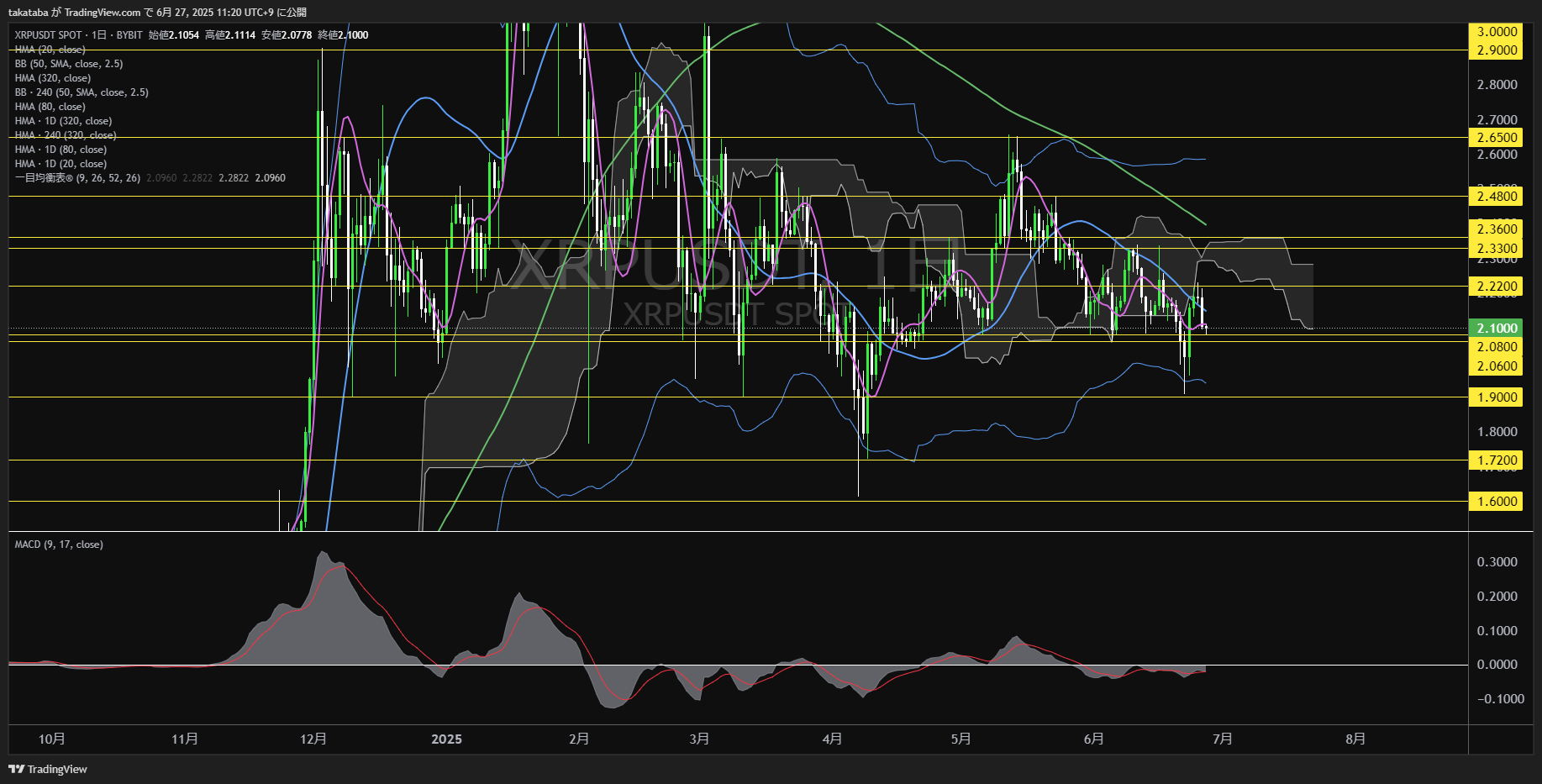Select the MACD (9, 17, close) pane legend
This screenshot has width=1542, height=784.
59,545
